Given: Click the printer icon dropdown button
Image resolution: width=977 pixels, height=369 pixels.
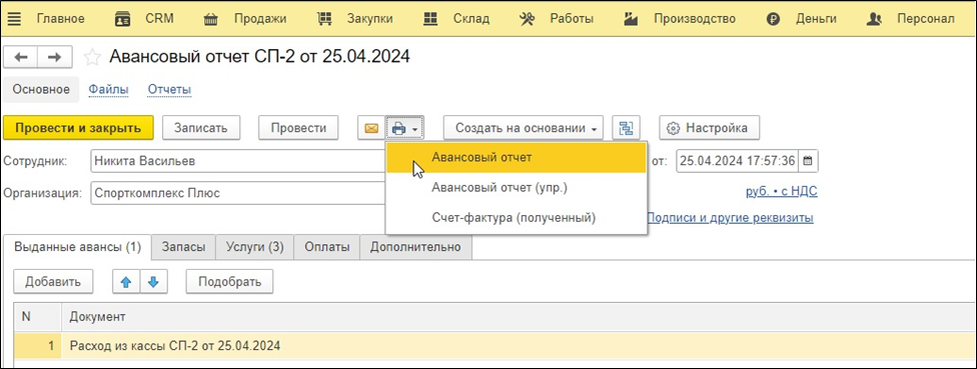Looking at the screenshot, I should tap(405, 128).
